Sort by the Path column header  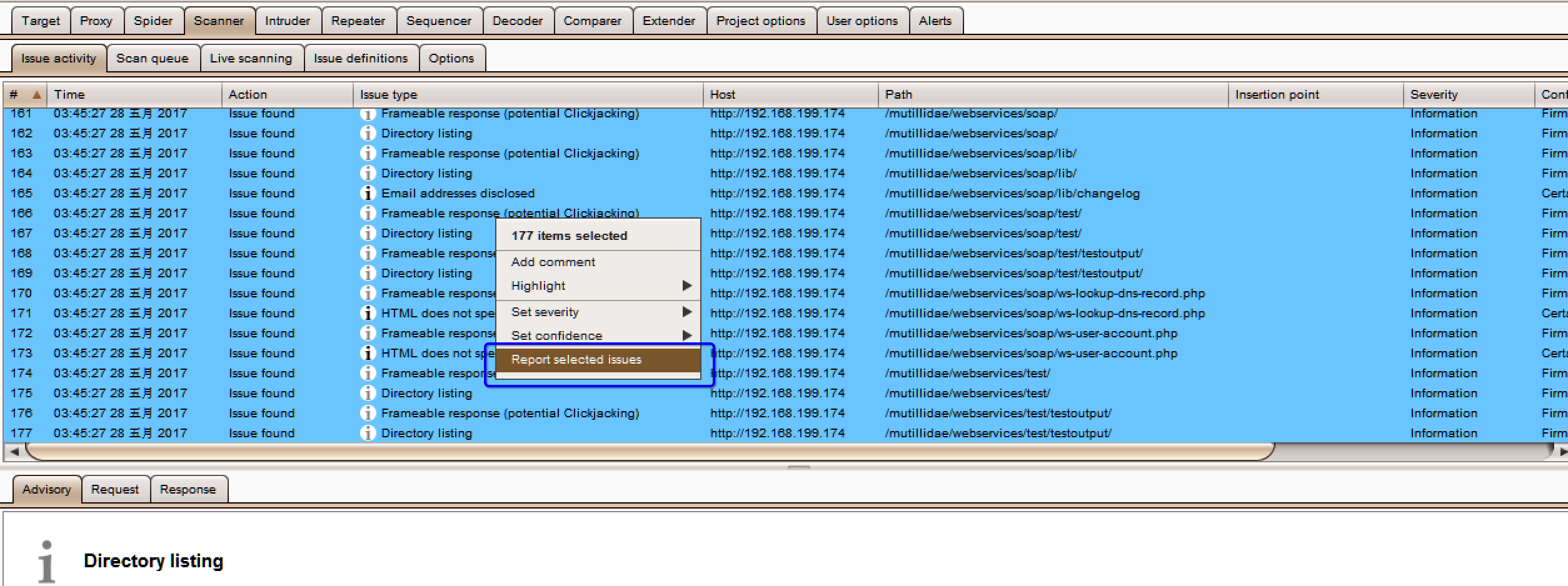coord(1053,94)
